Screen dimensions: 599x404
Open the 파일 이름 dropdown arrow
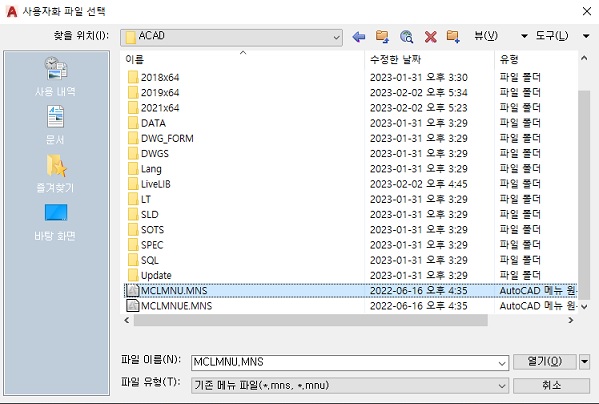pos(502,363)
